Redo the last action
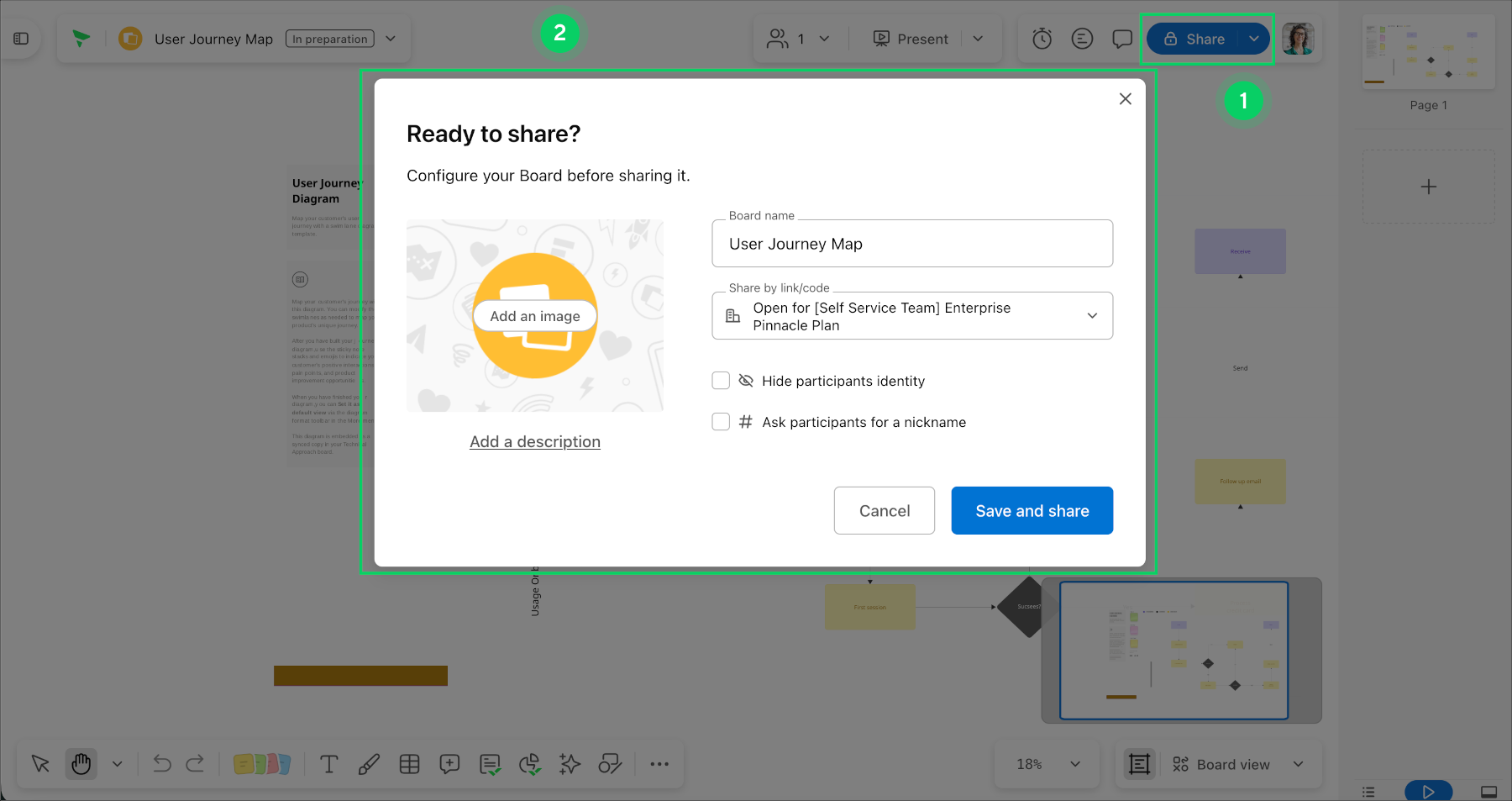Viewport: 1512px width, 801px height. coord(195,764)
